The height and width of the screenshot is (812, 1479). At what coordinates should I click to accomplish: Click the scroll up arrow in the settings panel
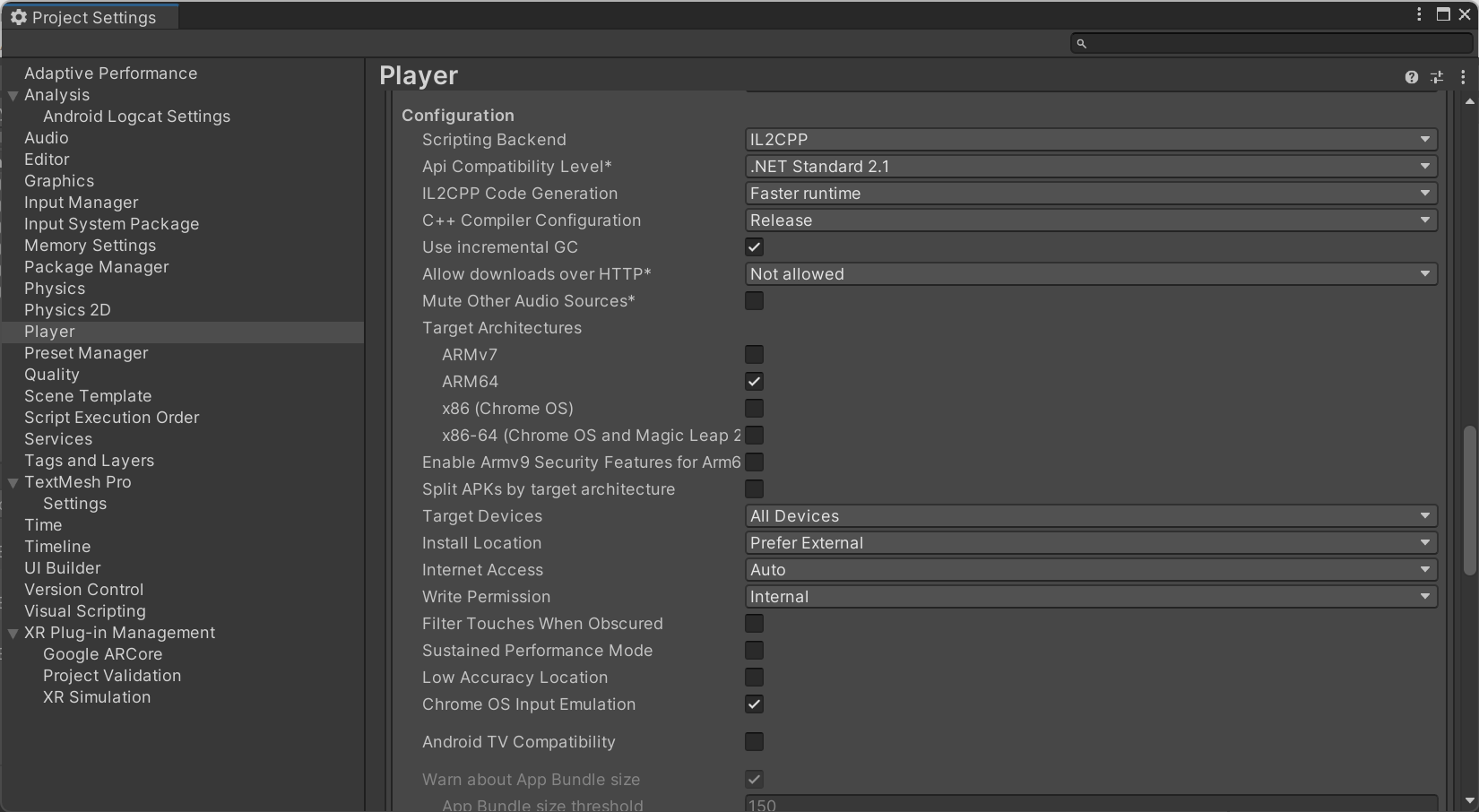click(x=1469, y=101)
